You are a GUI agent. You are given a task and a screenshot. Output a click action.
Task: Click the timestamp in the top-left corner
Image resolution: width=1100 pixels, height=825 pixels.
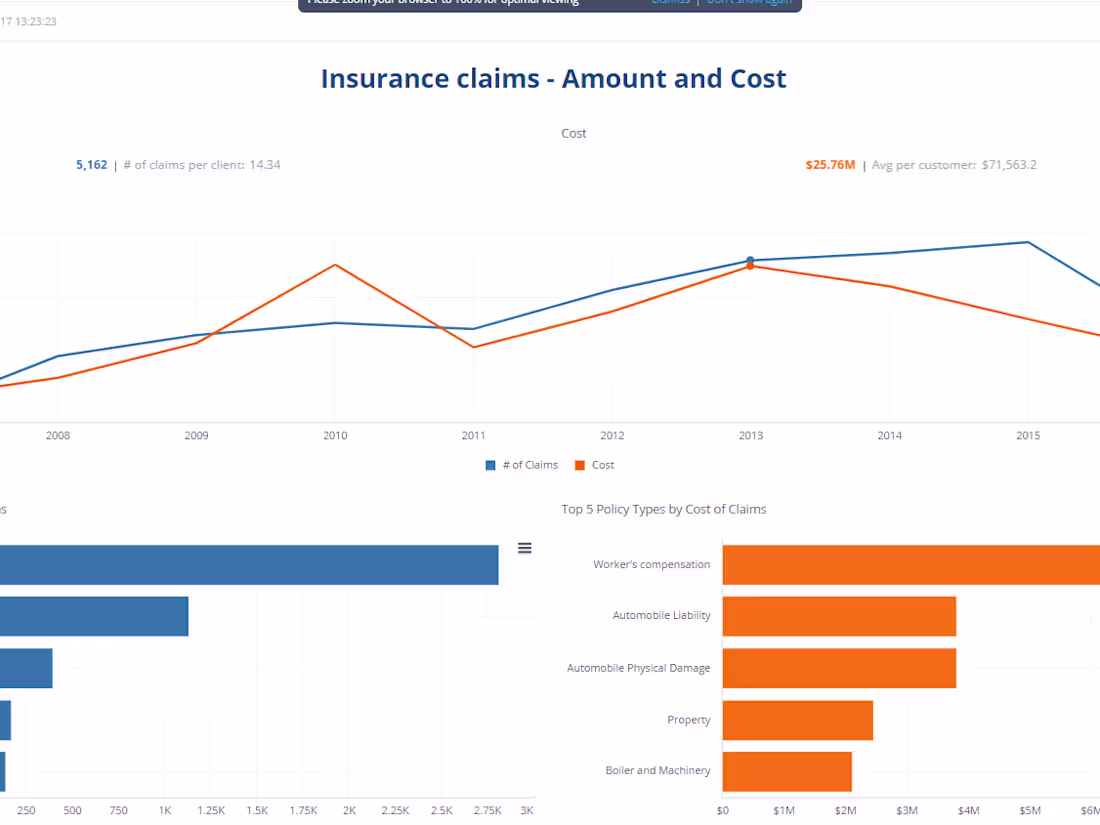(x=30, y=21)
